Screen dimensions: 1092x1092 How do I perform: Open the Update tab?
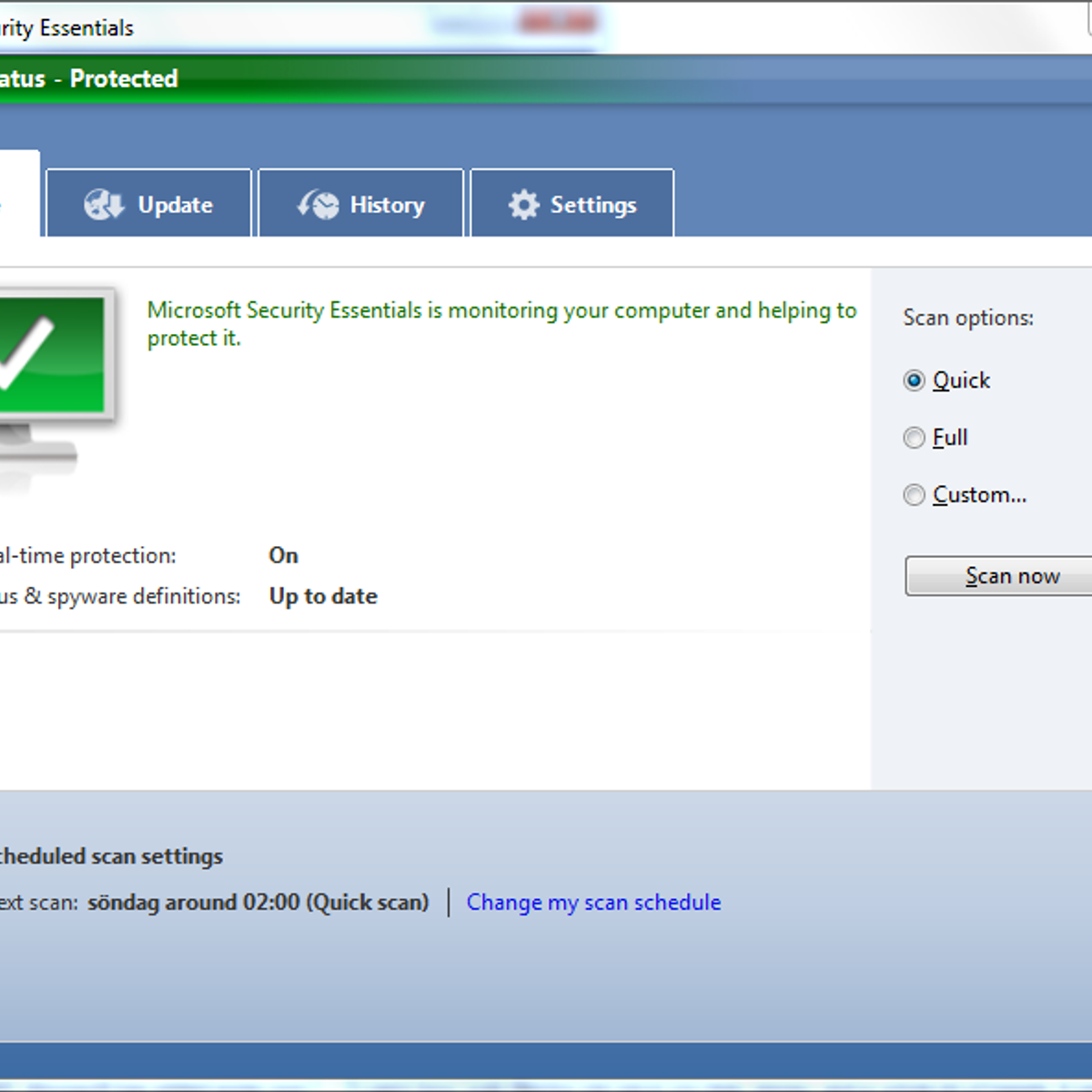[x=148, y=204]
